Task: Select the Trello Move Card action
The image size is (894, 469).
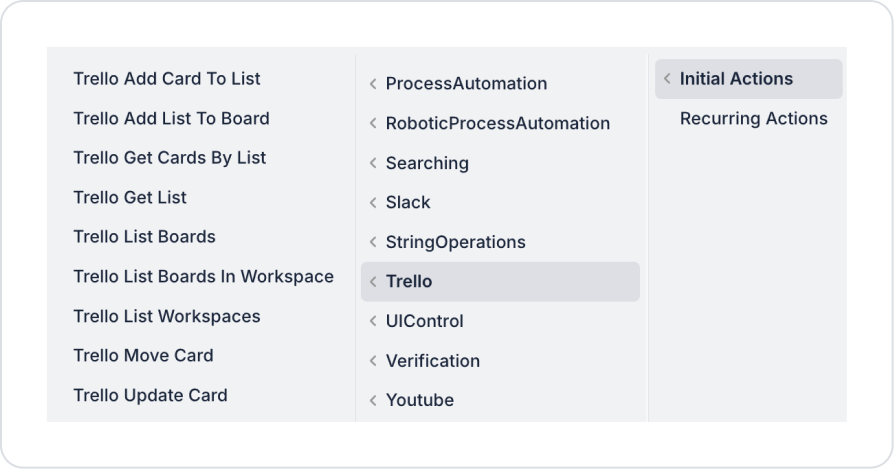Action: click(x=143, y=355)
